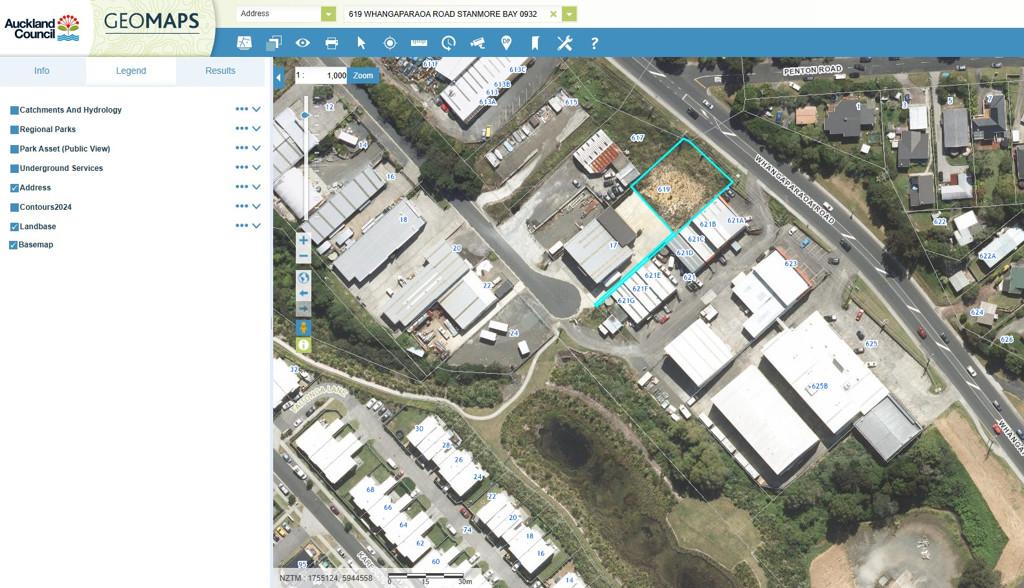Click the Zoom scale button
Viewport: 1024px width, 588px height.
click(363, 76)
